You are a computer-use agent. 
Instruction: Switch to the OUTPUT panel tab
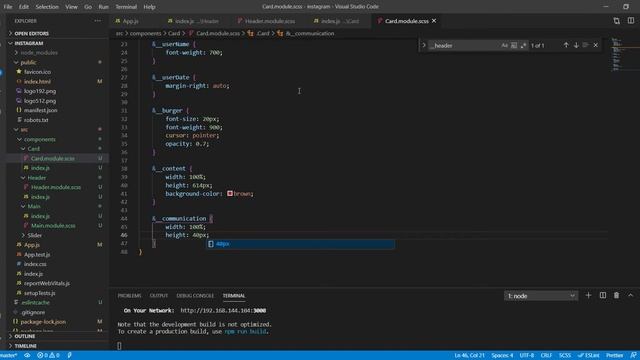pyautogui.click(x=159, y=296)
